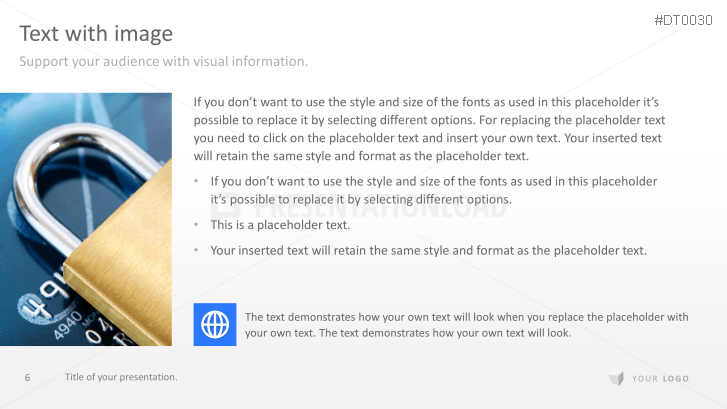Select the "Title of your presentation." footer
727x409 pixels.
point(121,377)
